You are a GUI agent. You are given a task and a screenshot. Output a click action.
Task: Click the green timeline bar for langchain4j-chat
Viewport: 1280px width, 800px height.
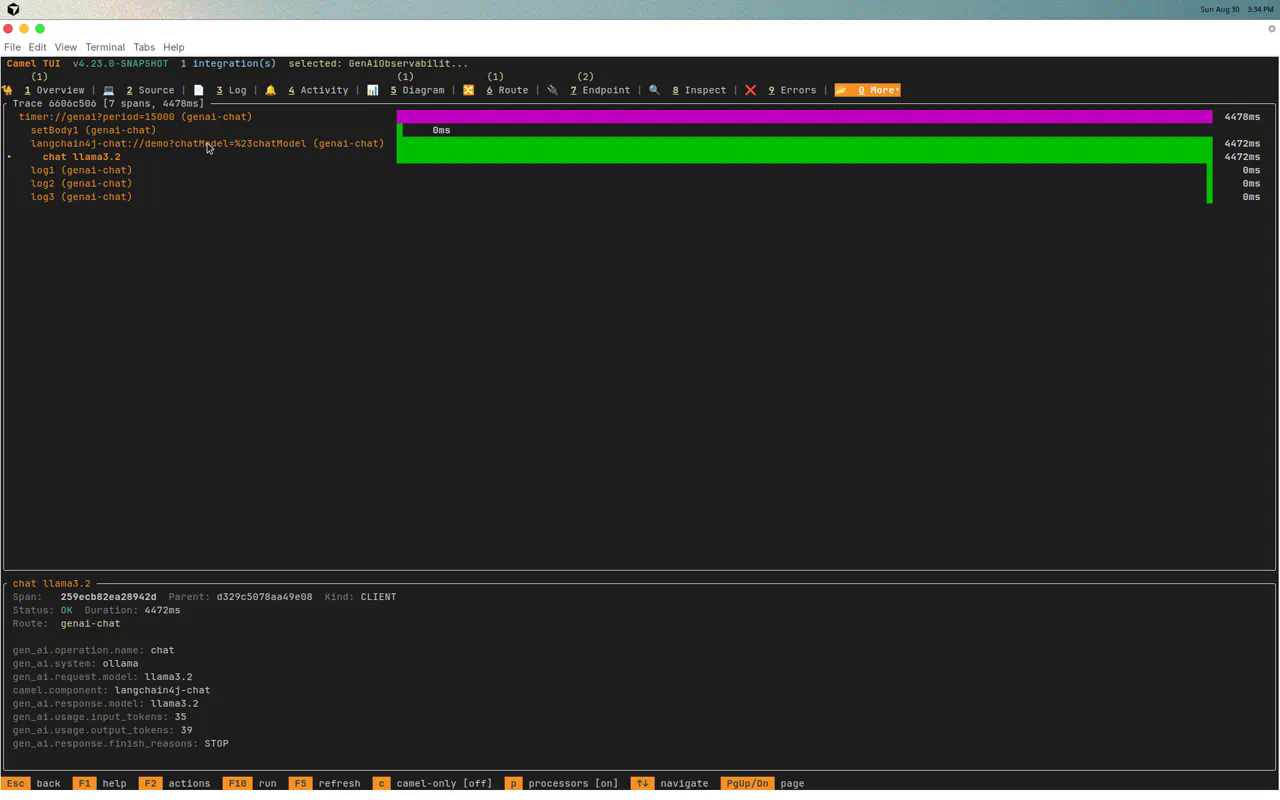click(804, 143)
